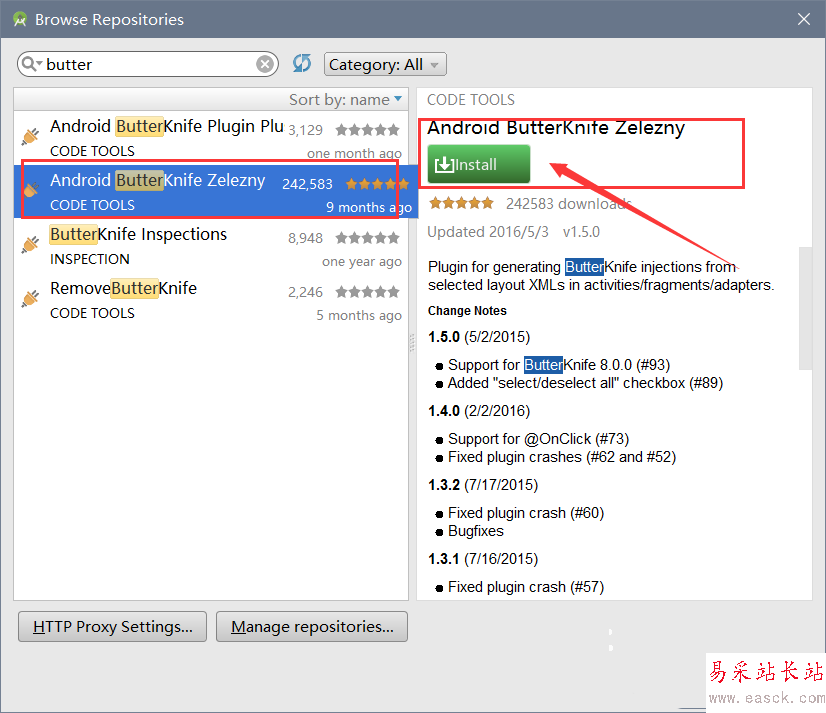Click the 2,246 download count
The width and height of the screenshot is (826, 713).
305,292
